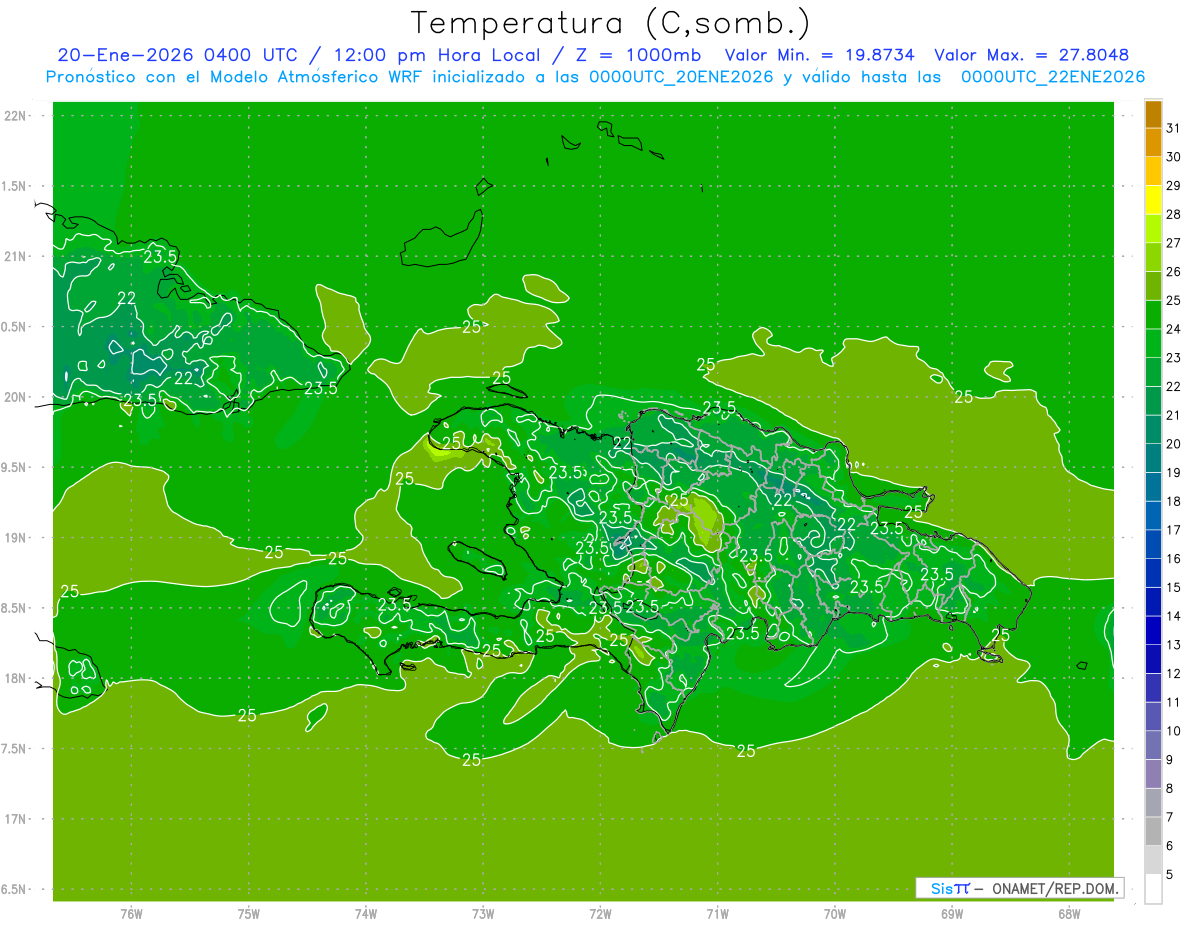Viewport: 1200px width, 927px height.
Task: Pick legend swatch between 30 and 31
Action: (x=1153, y=143)
